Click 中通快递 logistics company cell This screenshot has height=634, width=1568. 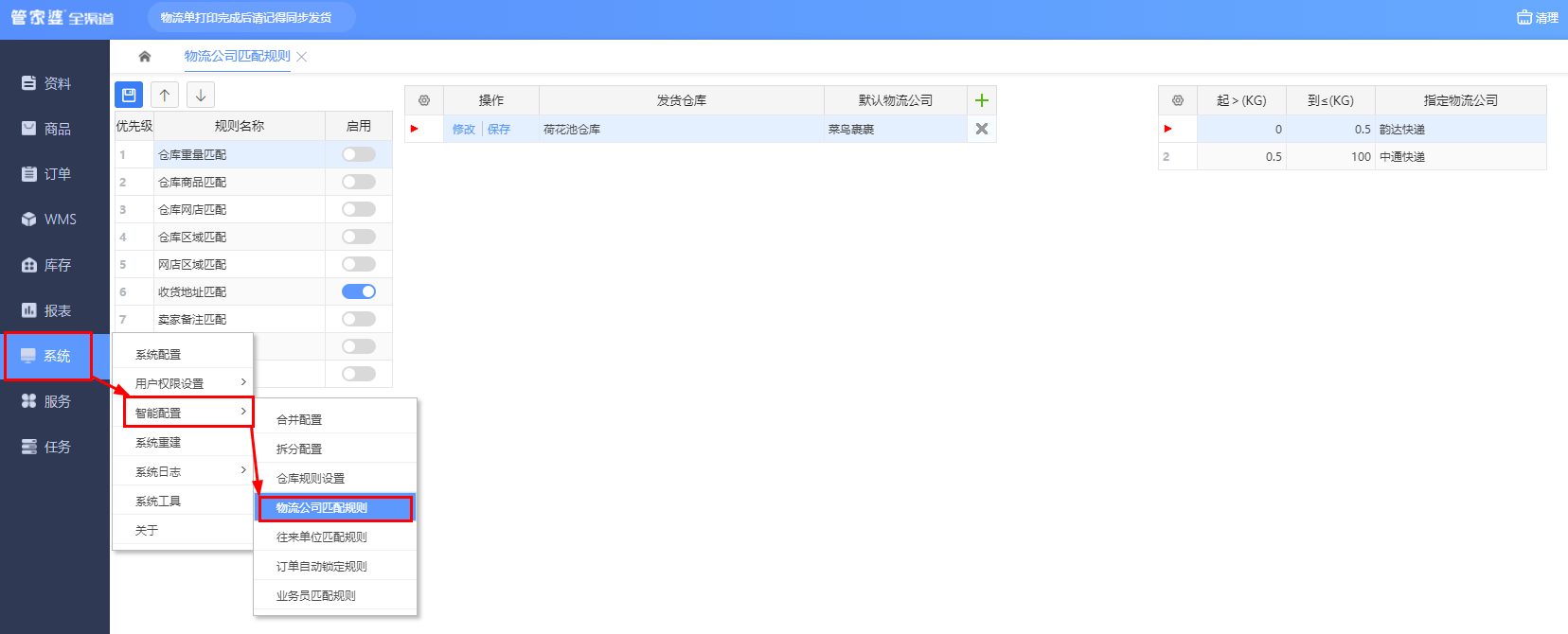tap(1461, 156)
